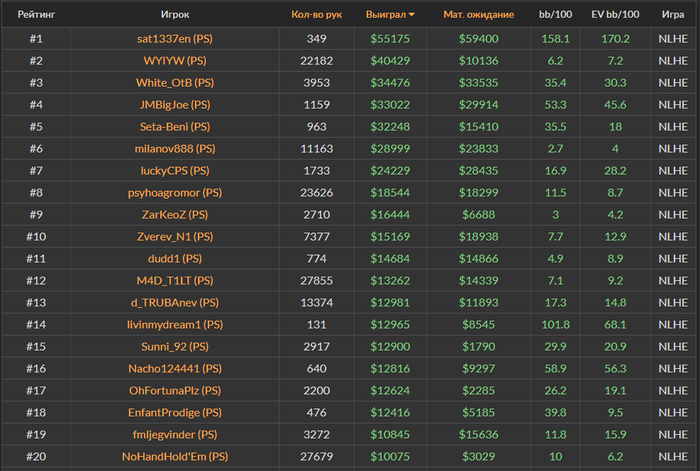Click the sort arrow beside Выиграл

[x=413, y=15]
